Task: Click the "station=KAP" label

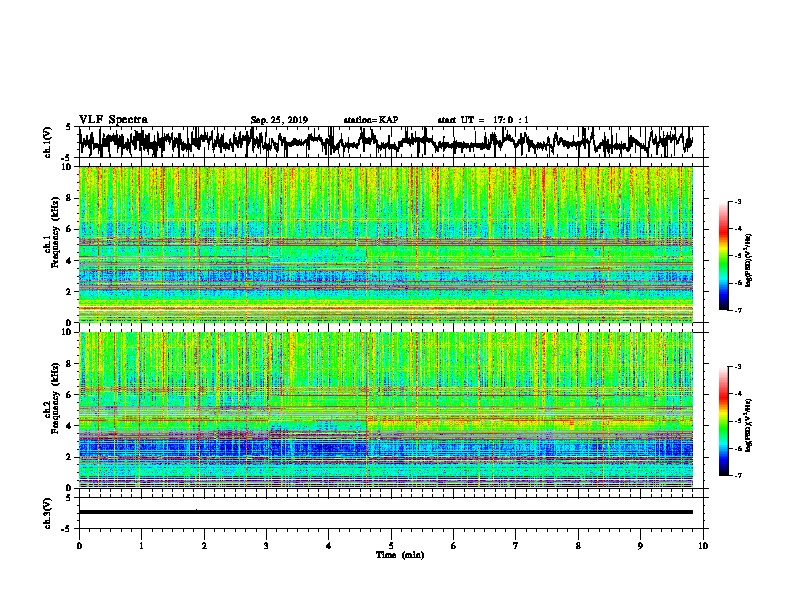Action: [x=371, y=120]
